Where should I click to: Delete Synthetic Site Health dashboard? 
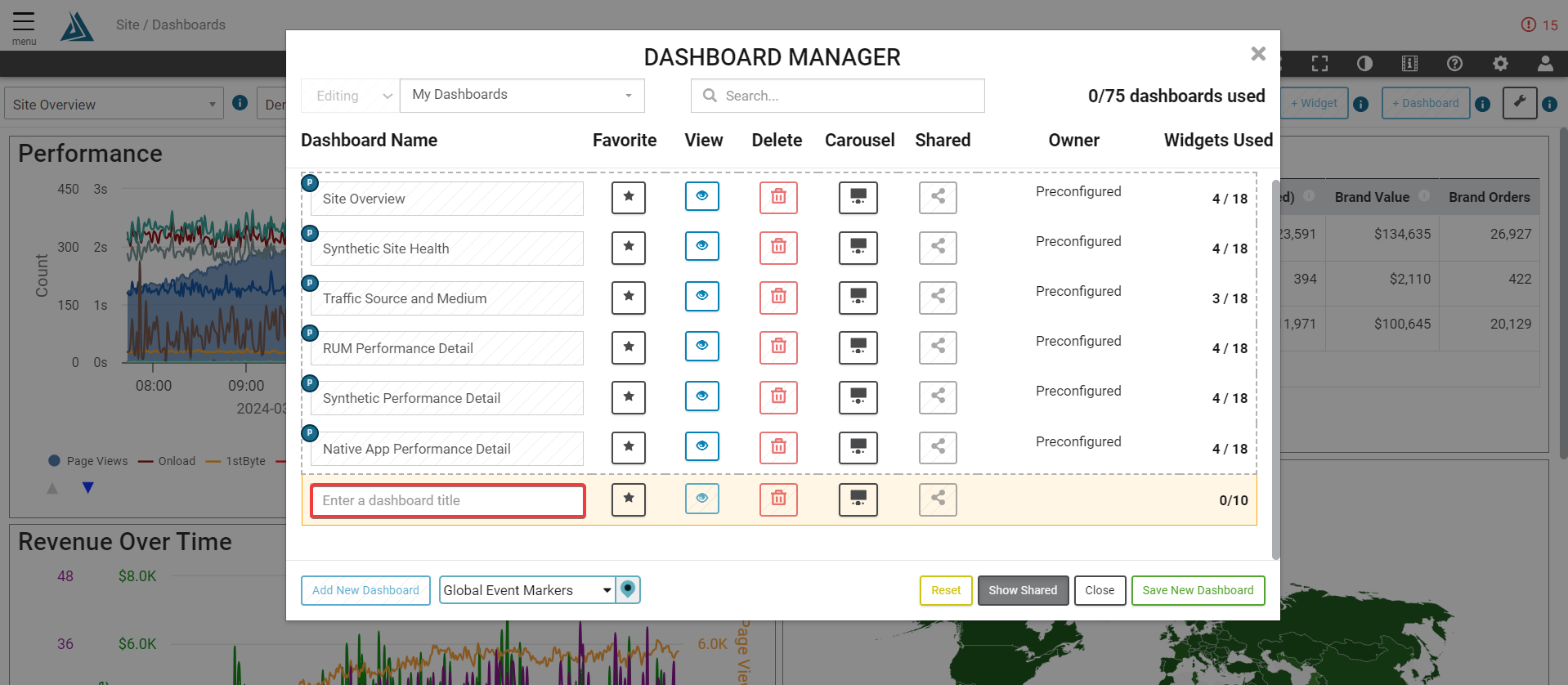778,247
